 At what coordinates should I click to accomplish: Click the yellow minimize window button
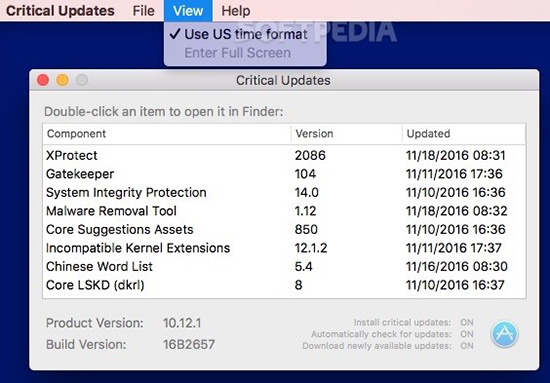62,80
